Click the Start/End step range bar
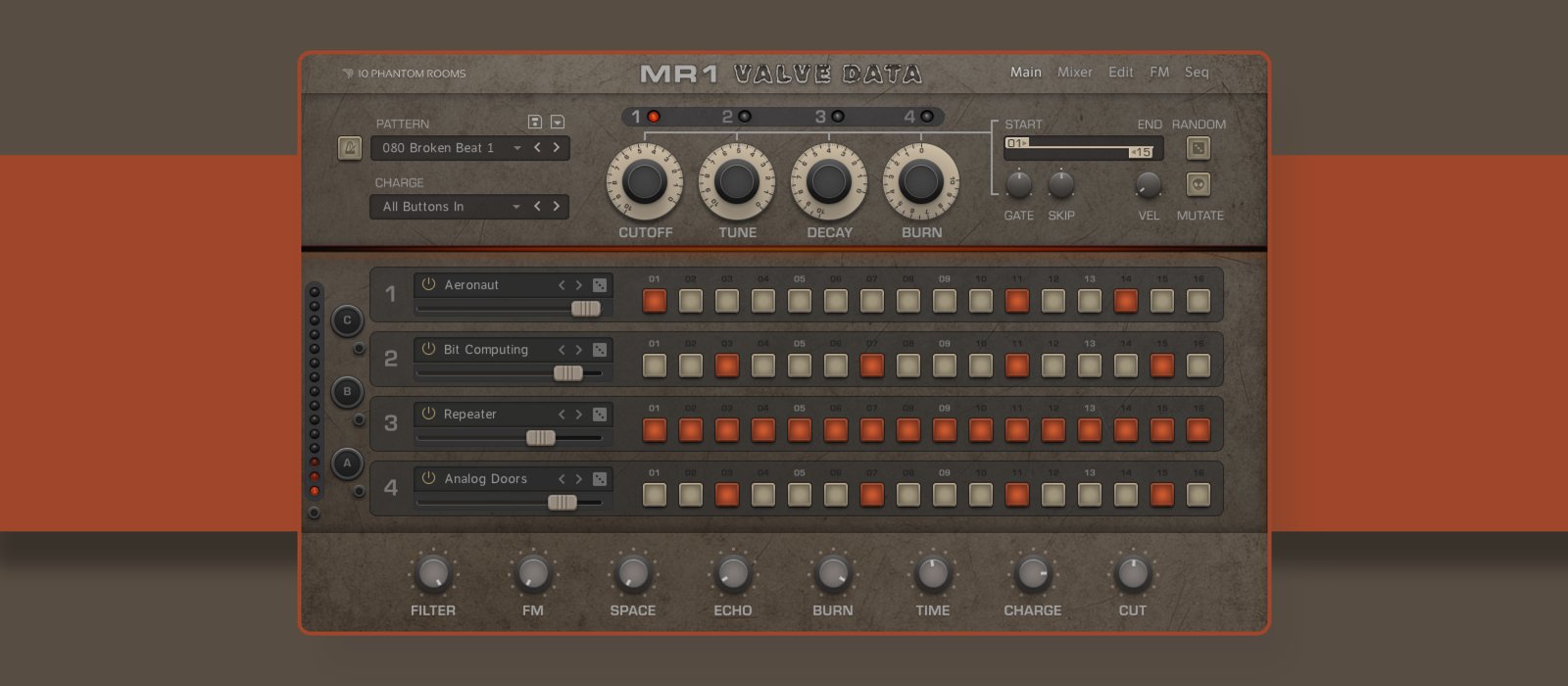 click(1083, 148)
